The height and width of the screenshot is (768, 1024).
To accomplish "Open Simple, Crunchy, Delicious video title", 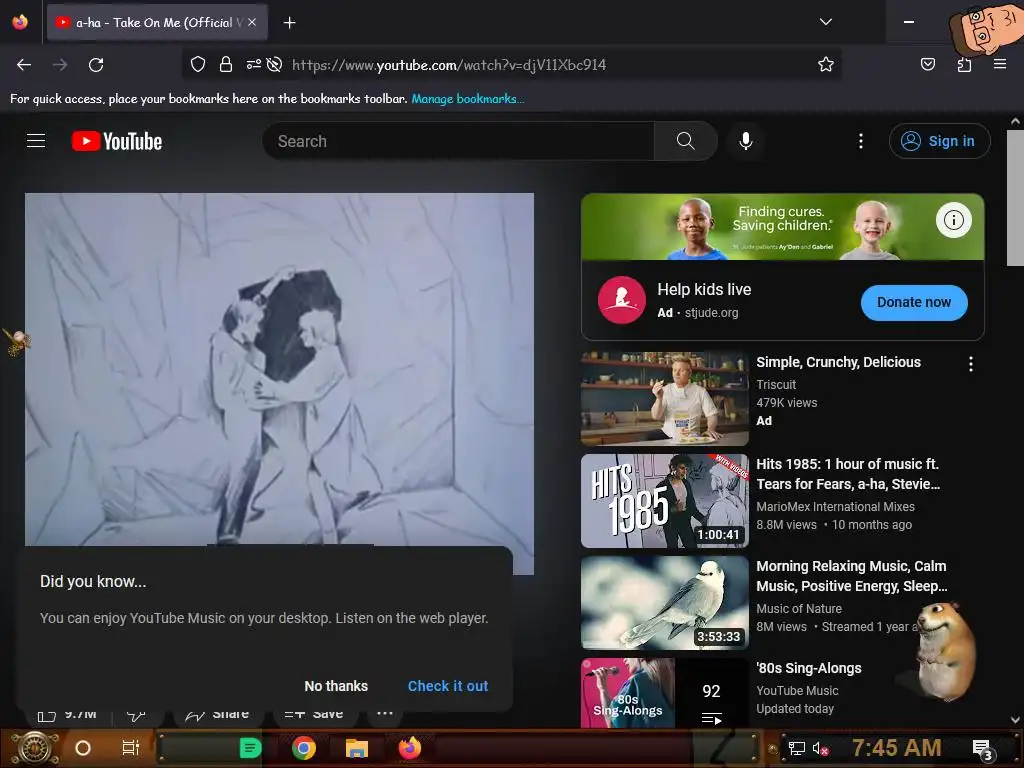I will [x=838, y=362].
